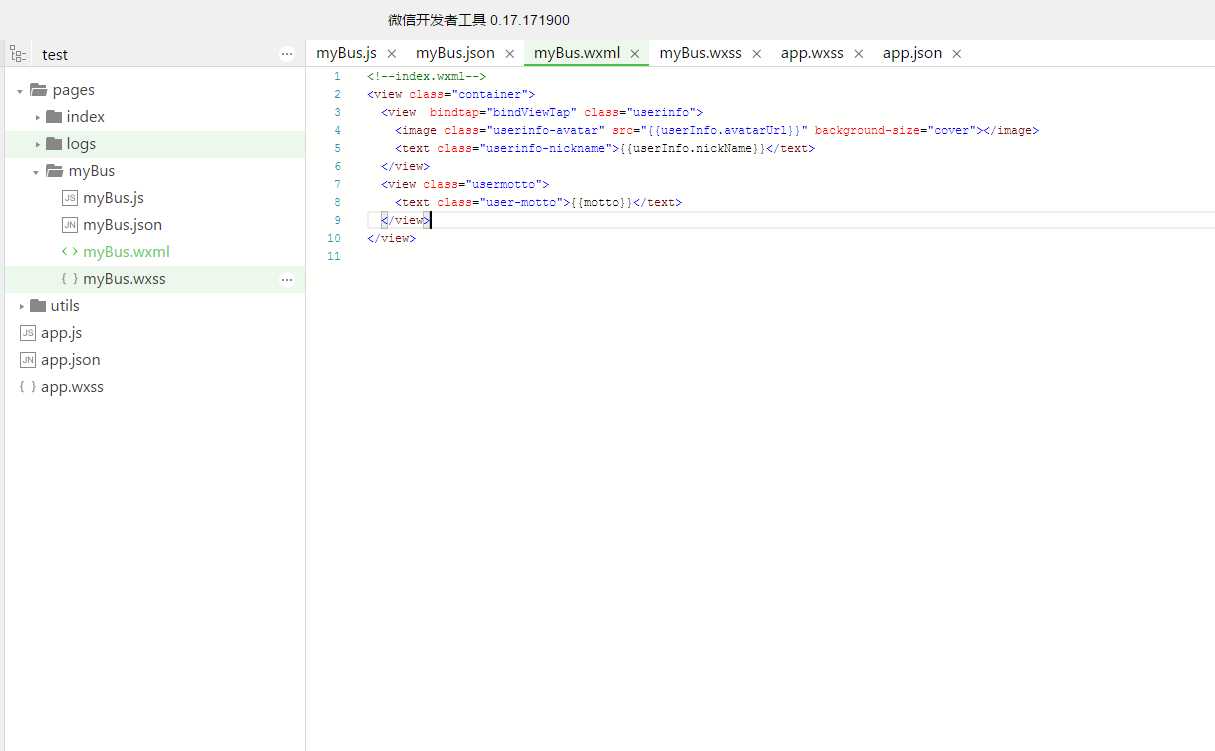Click the utils folder icon
The height and width of the screenshot is (751, 1215).
point(38,306)
